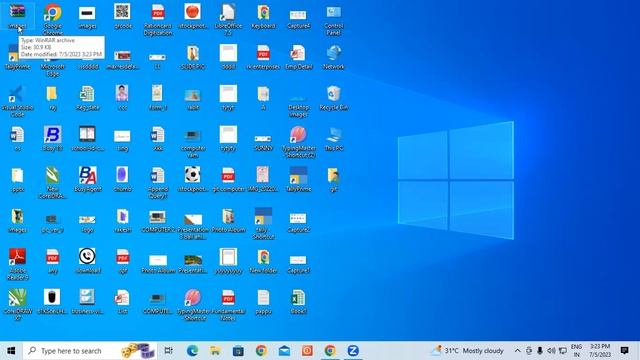Launch the BusyAgent shortcut
The height and width of the screenshot is (360, 640).
coord(87,180)
